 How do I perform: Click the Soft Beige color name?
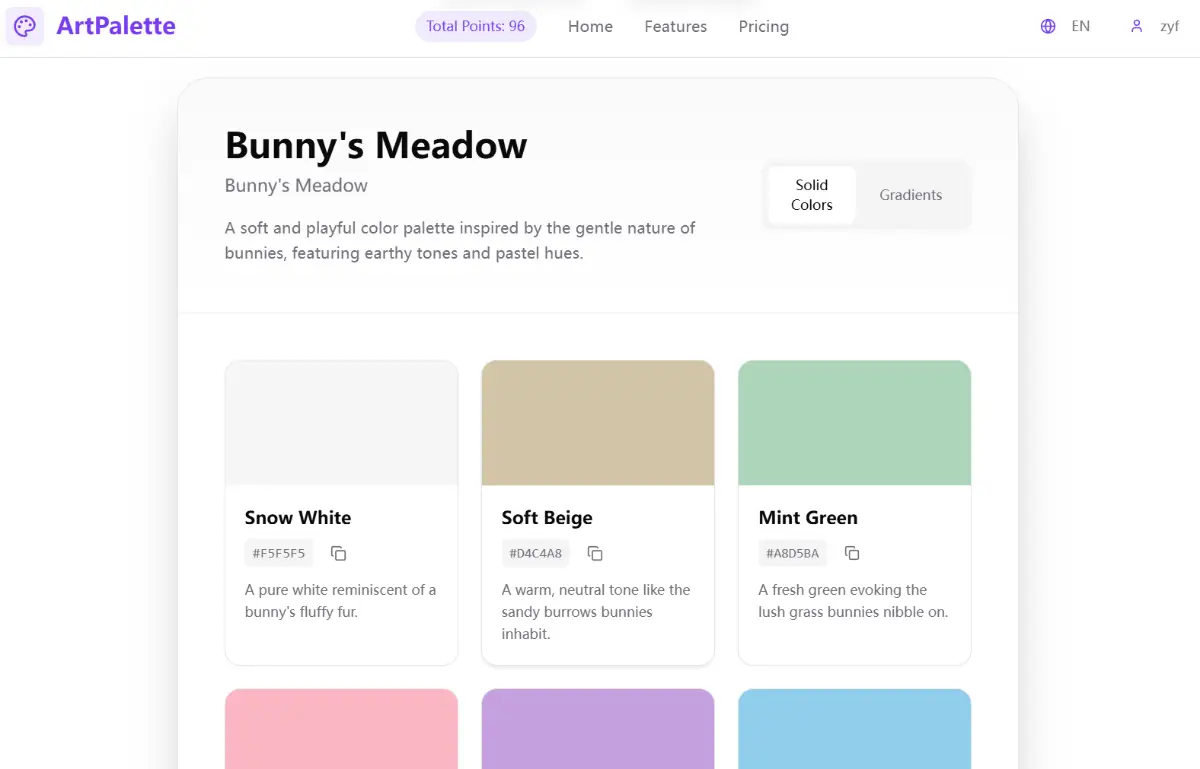coord(547,518)
